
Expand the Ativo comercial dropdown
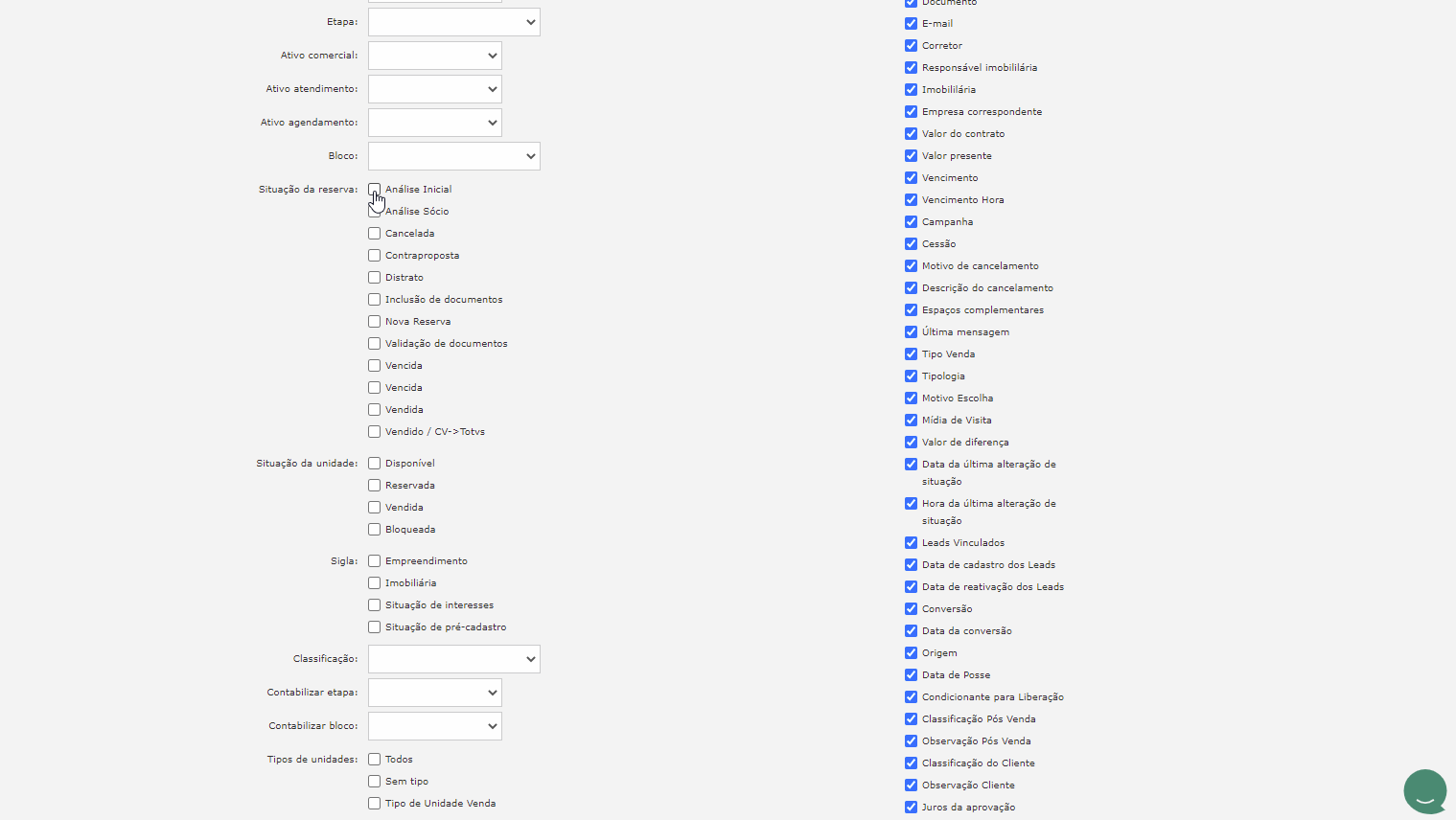coord(435,56)
